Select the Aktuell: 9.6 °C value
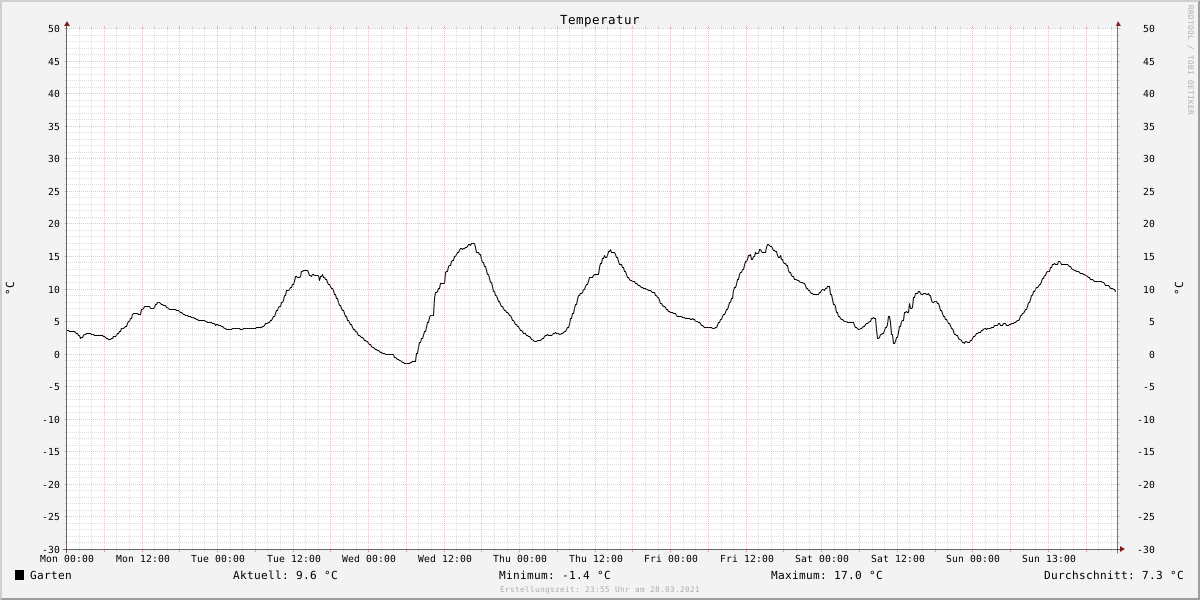1200x600 pixels. pos(286,575)
